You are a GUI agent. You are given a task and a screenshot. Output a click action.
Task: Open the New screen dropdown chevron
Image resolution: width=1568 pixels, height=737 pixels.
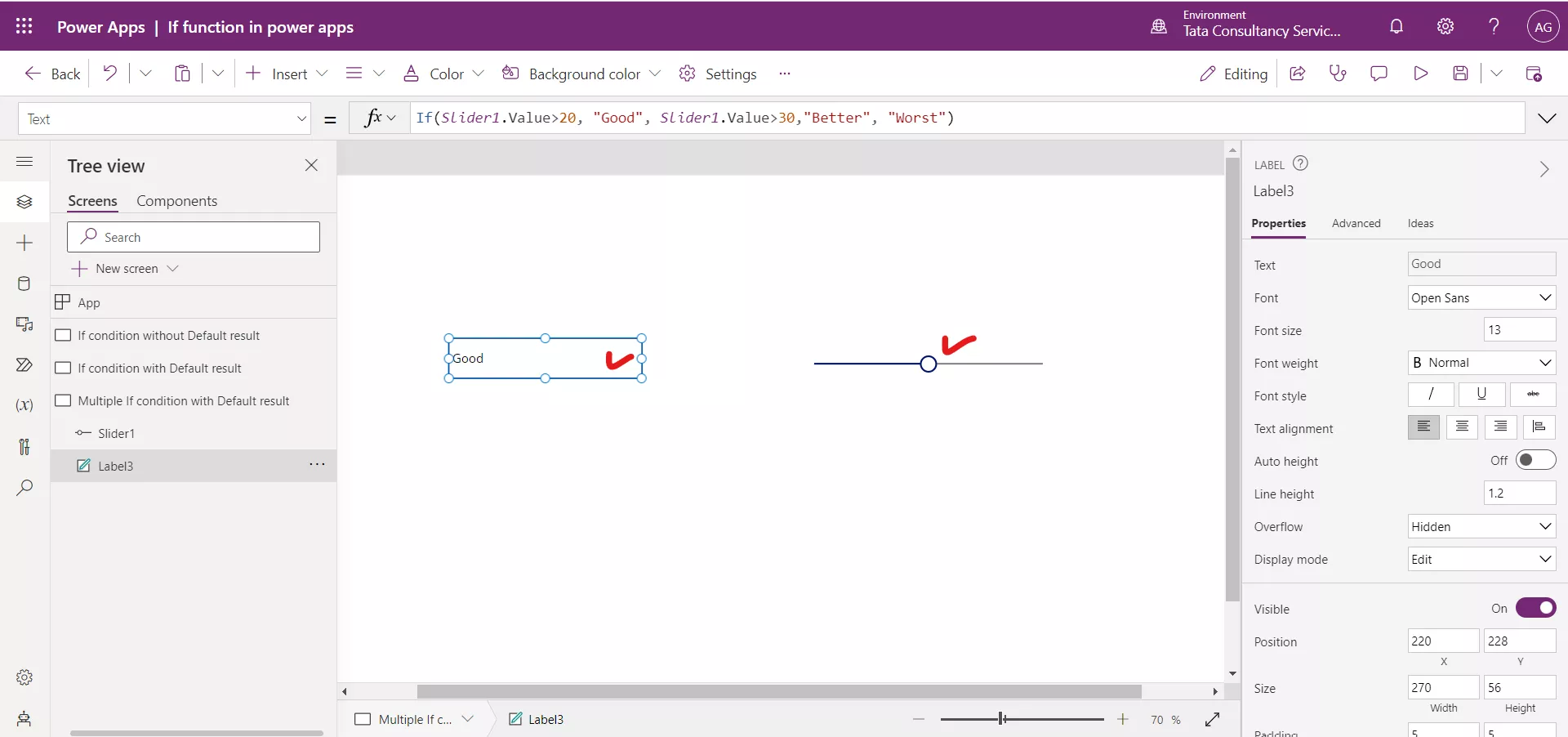[174, 268]
